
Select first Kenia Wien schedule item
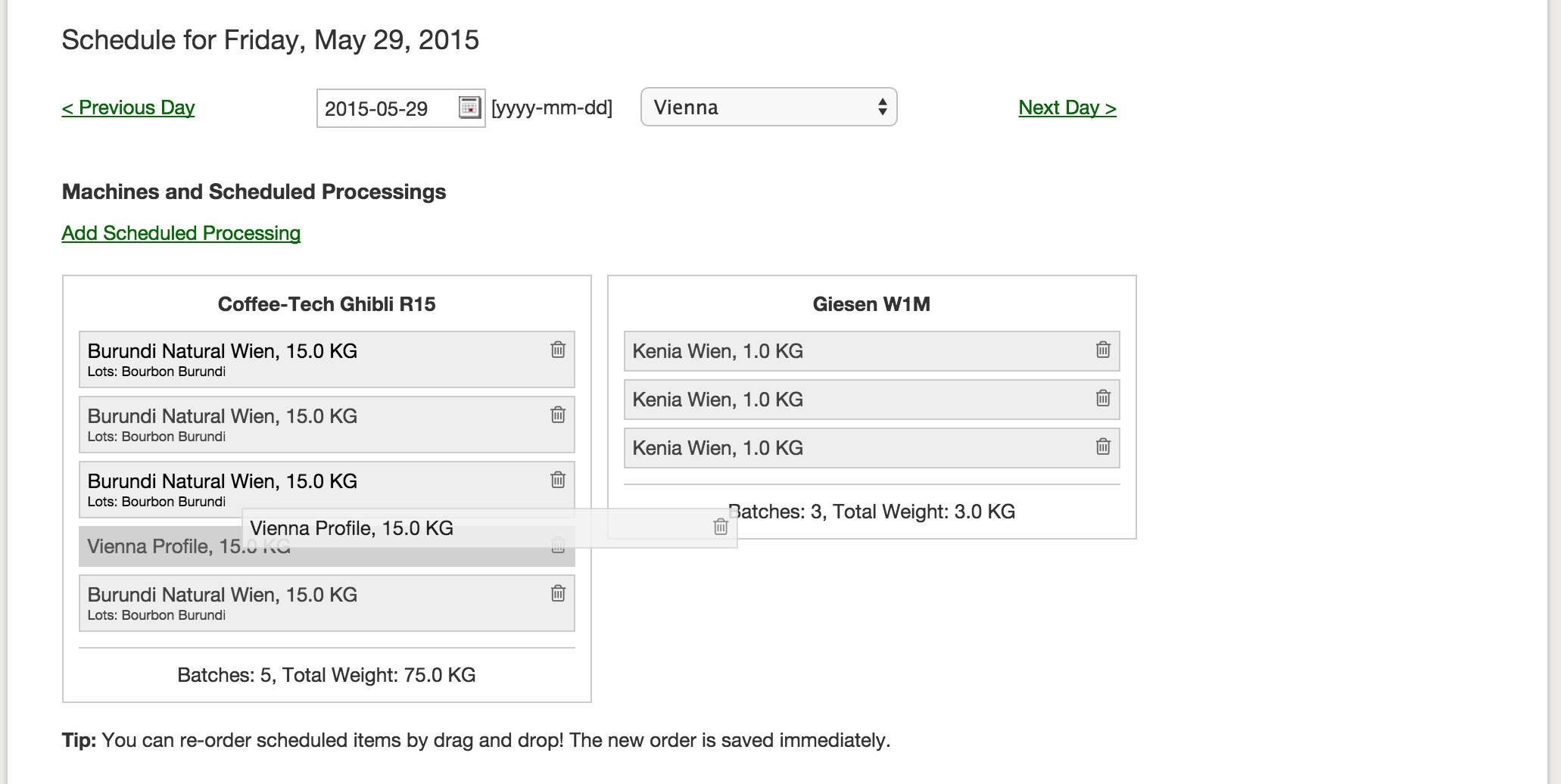[848, 351]
